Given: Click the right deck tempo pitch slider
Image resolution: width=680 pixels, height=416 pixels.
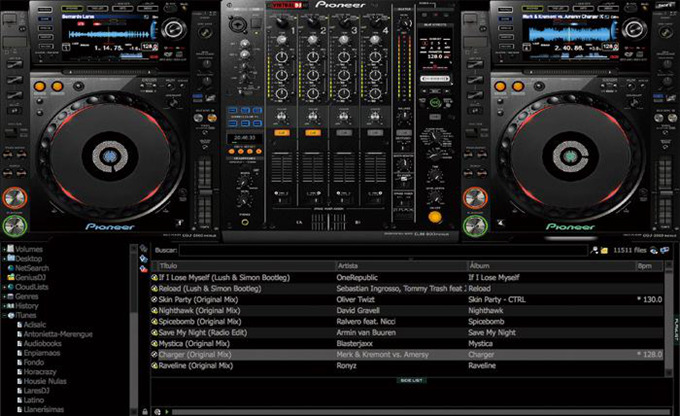Looking at the screenshot, I should [x=665, y=191].
